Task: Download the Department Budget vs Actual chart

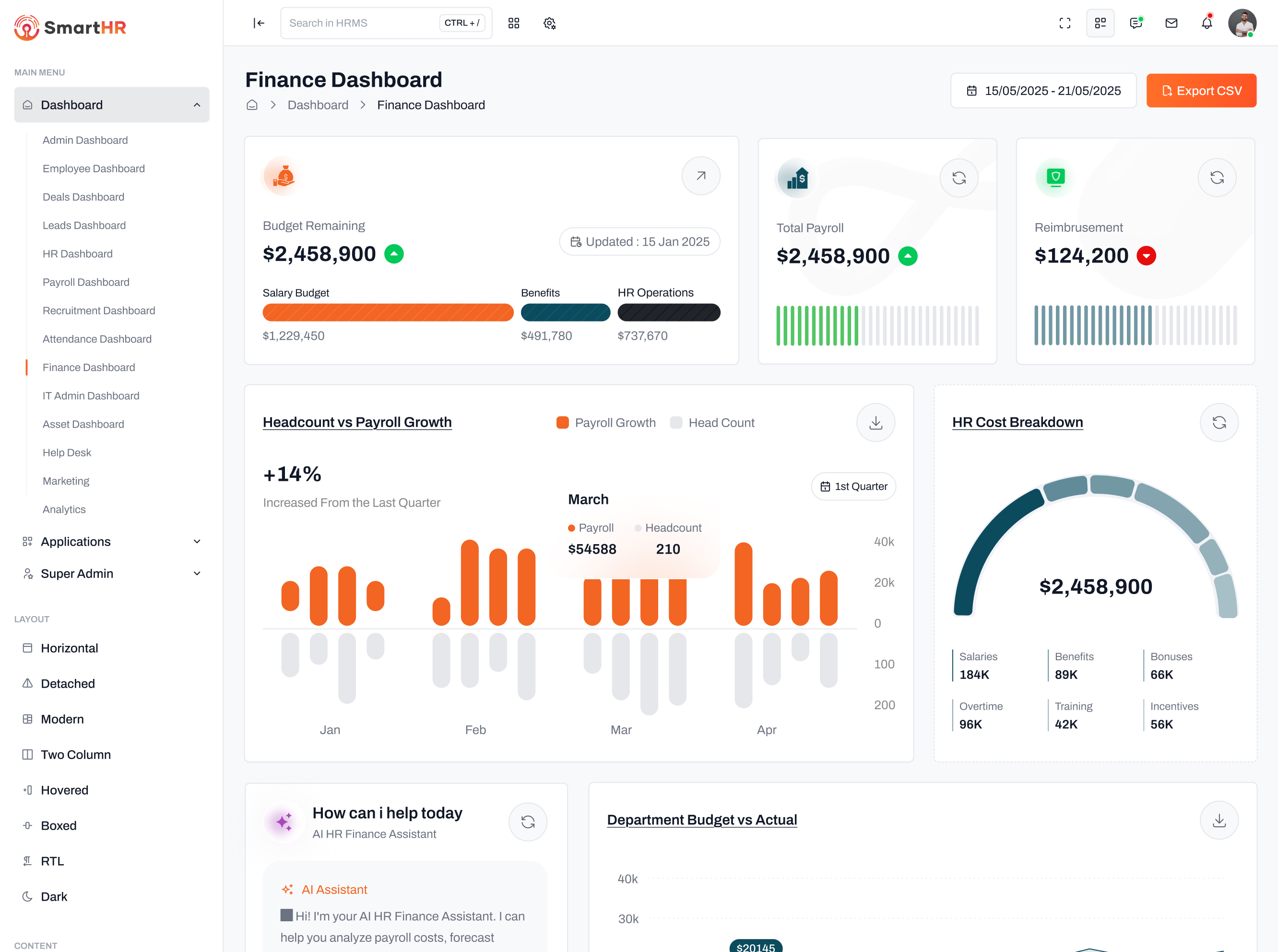Action: 1219,820
